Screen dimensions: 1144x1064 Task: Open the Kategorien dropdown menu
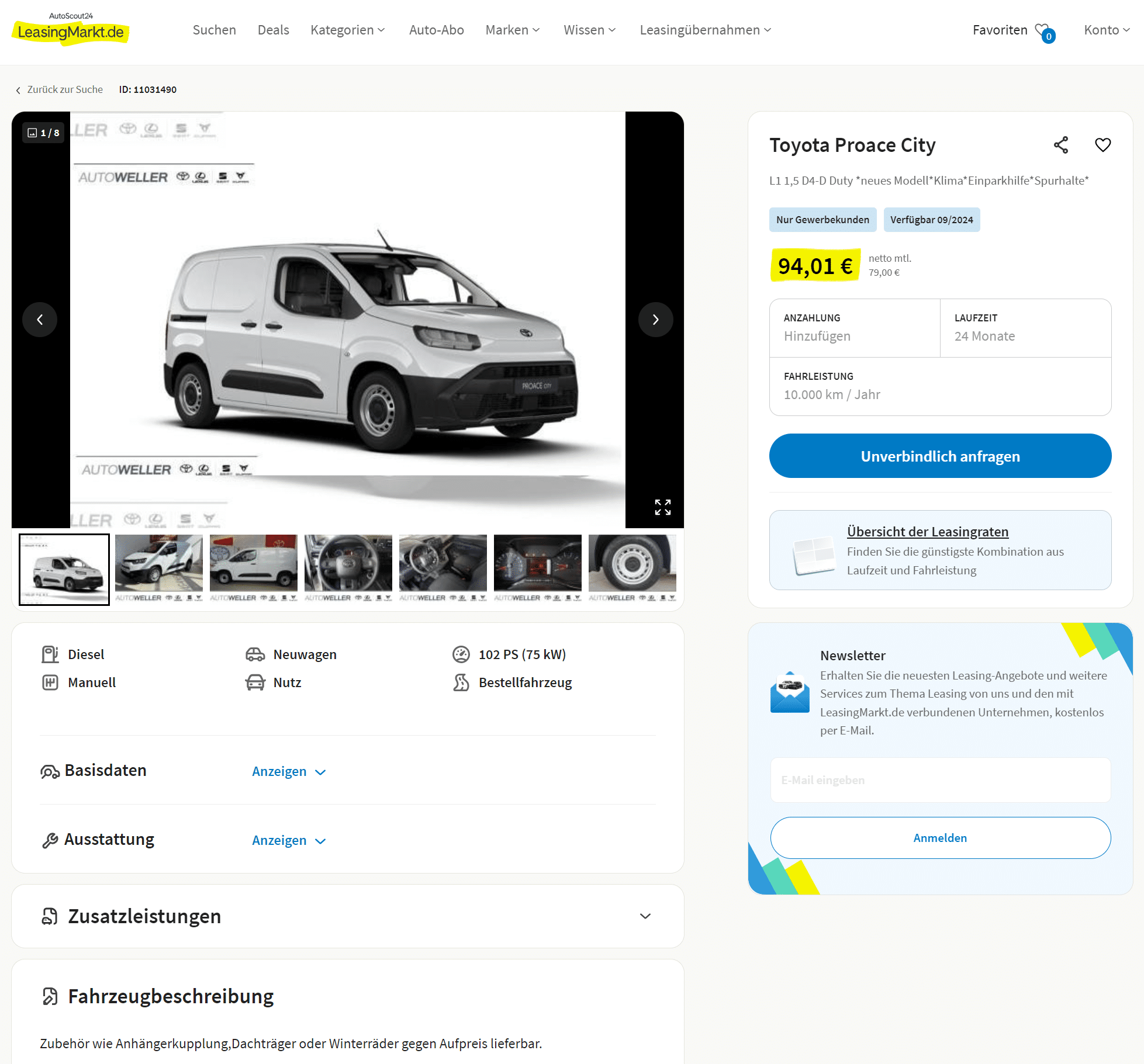348,30
